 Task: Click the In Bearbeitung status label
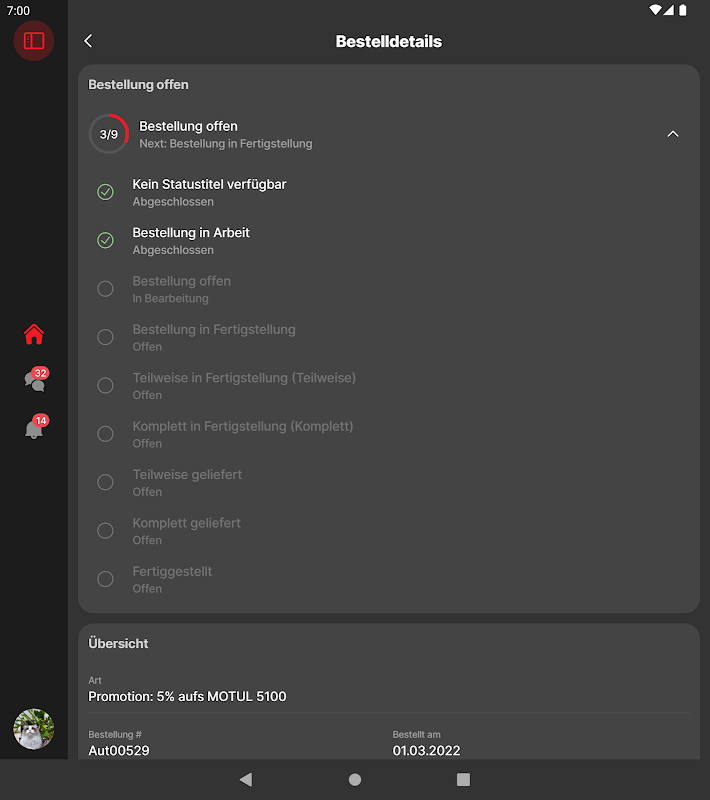[170, 298]
